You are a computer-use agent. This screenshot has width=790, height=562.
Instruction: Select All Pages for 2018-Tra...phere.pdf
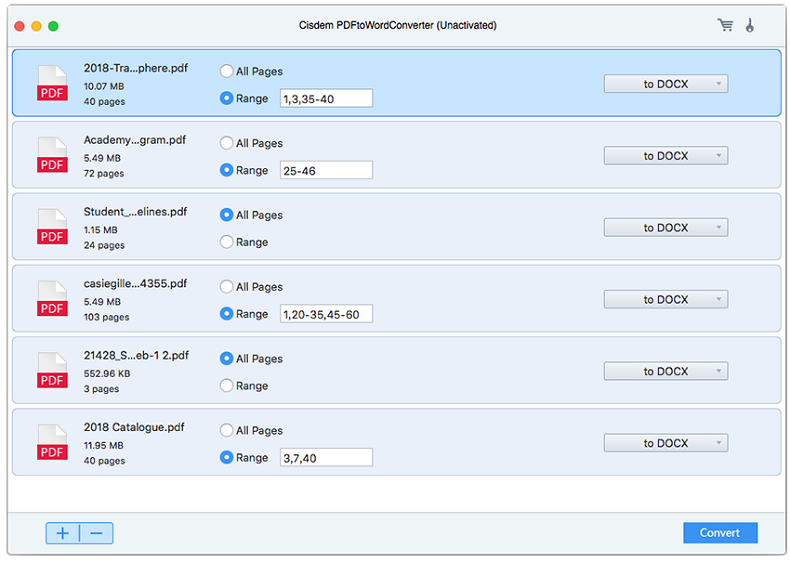pos(227,71)
